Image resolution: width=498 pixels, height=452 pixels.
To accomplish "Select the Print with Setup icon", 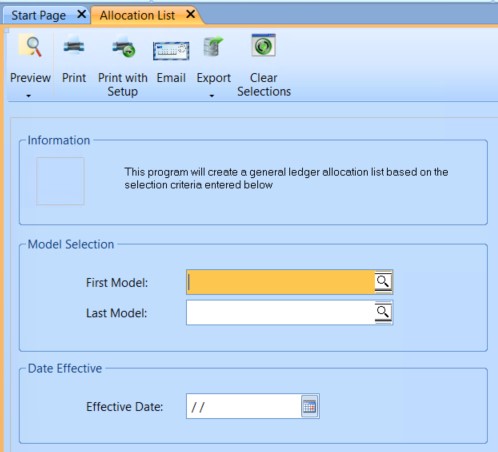I will pyautogui.click(x=123, y=46).
